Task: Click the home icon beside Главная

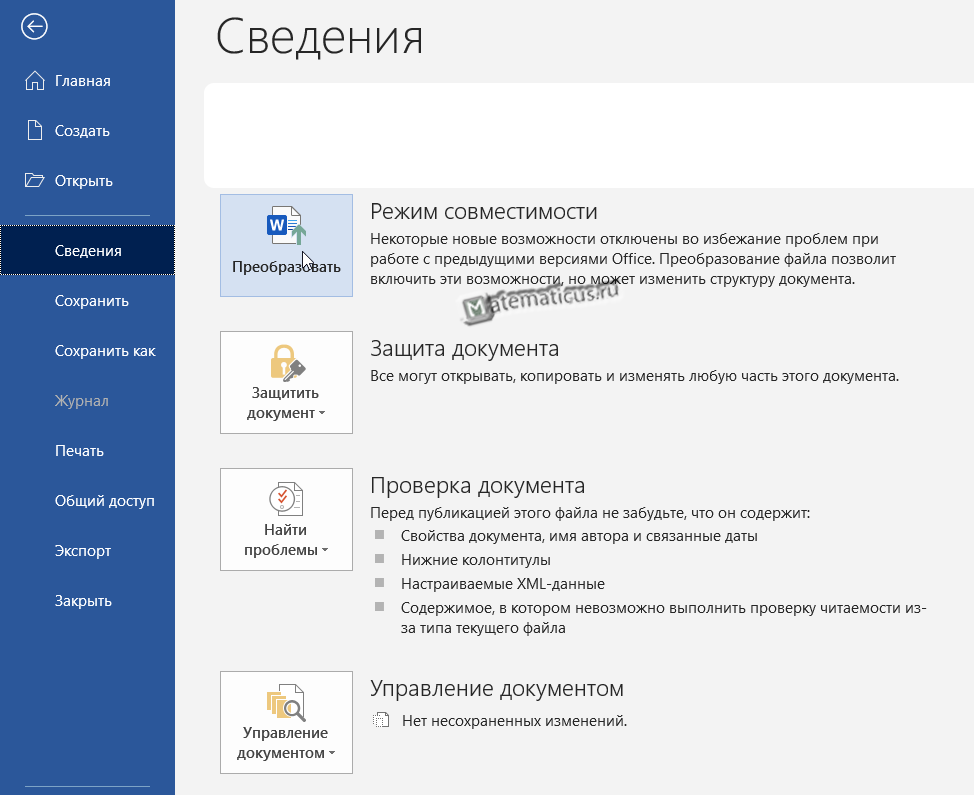Action: 35,81
